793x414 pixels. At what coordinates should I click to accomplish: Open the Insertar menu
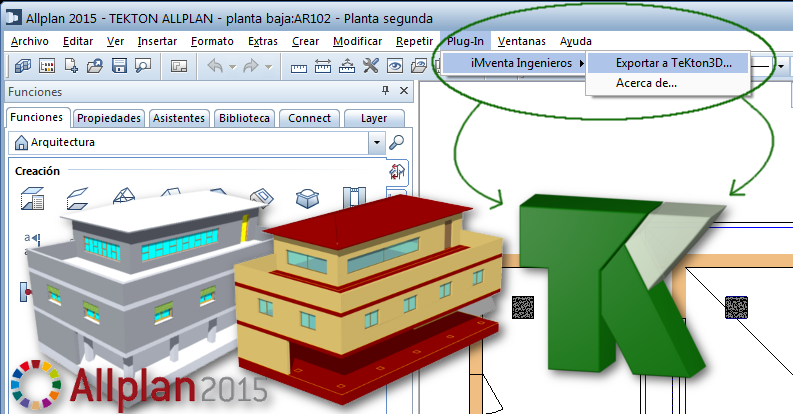point(157,41)
